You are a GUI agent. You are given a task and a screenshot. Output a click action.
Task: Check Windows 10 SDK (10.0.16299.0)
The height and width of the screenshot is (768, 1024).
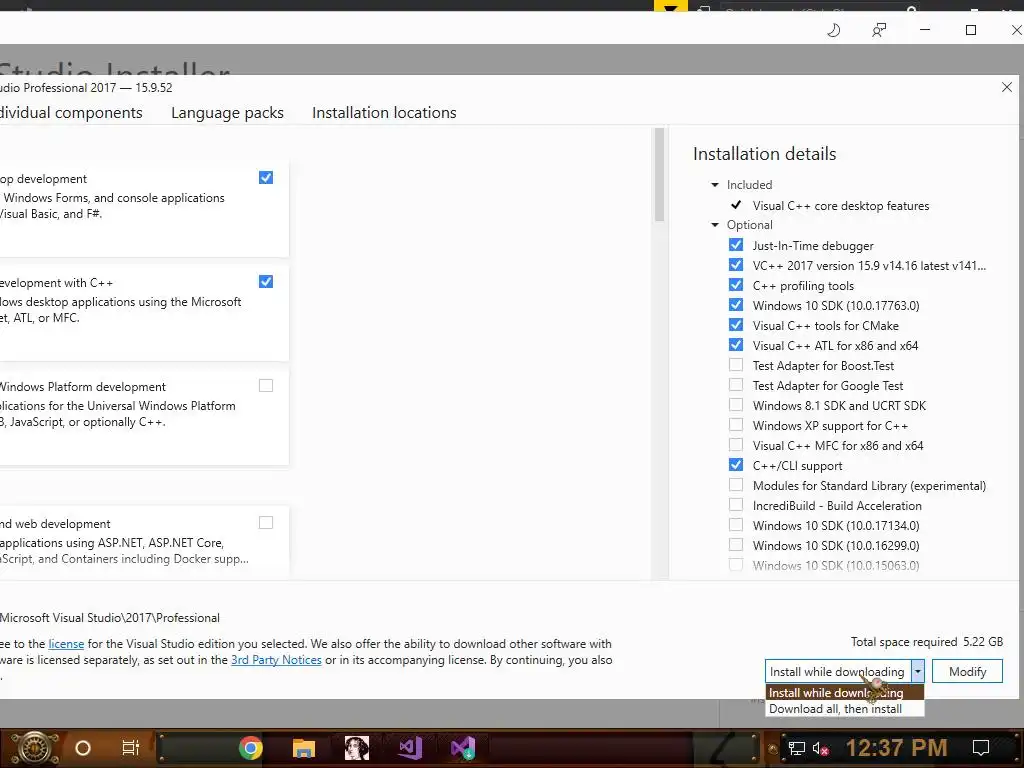(736, 545)
